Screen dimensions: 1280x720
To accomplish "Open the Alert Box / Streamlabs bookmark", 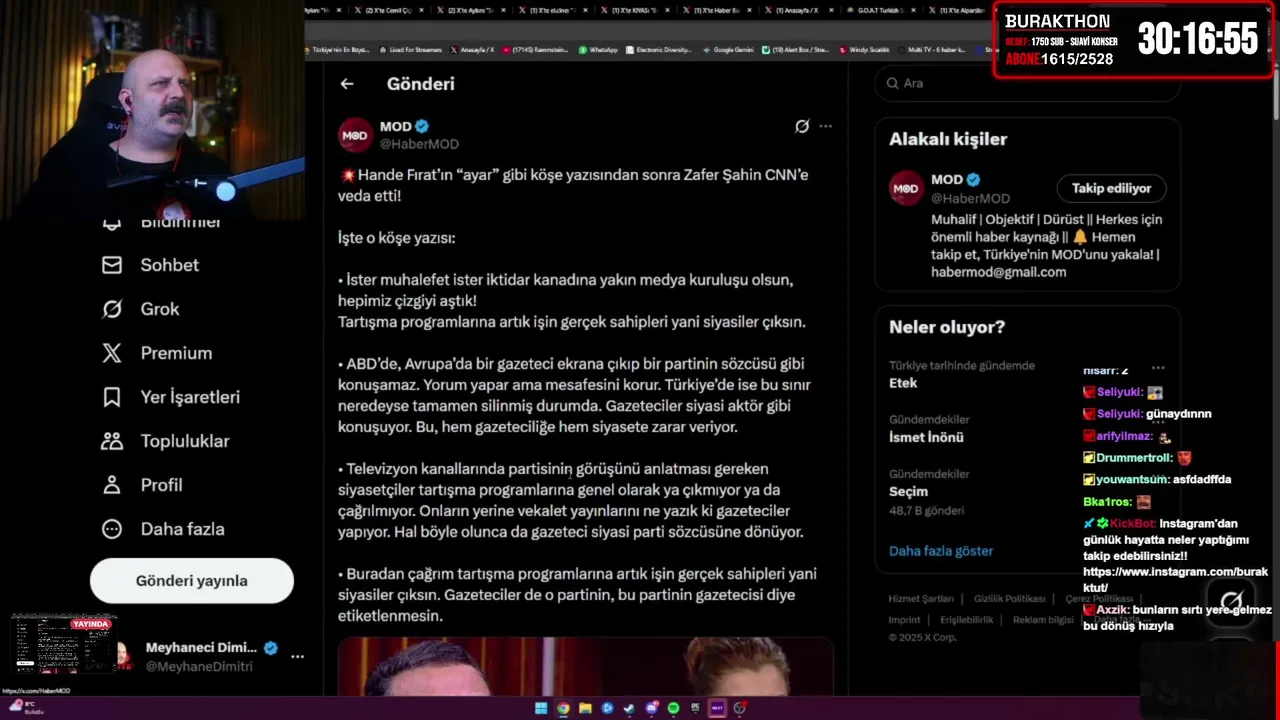I will pos(796,50).
